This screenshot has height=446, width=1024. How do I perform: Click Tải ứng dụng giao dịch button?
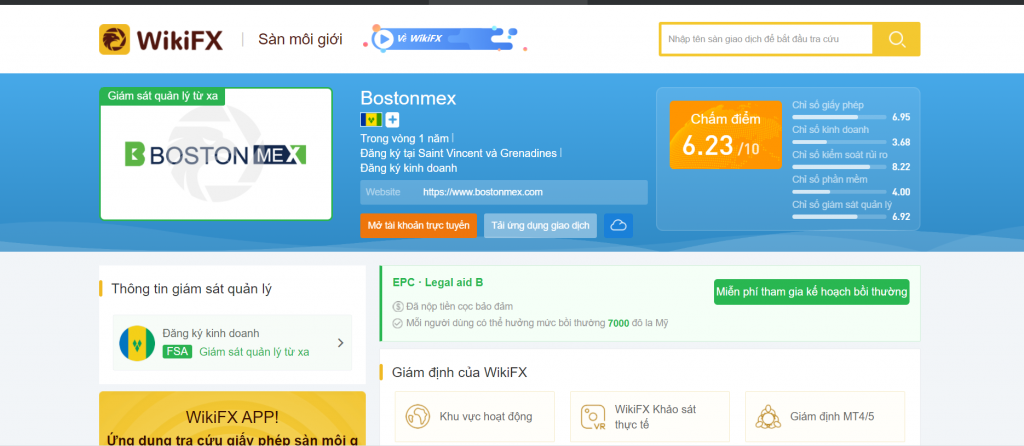pyautogui.click(x=540, y=225)
